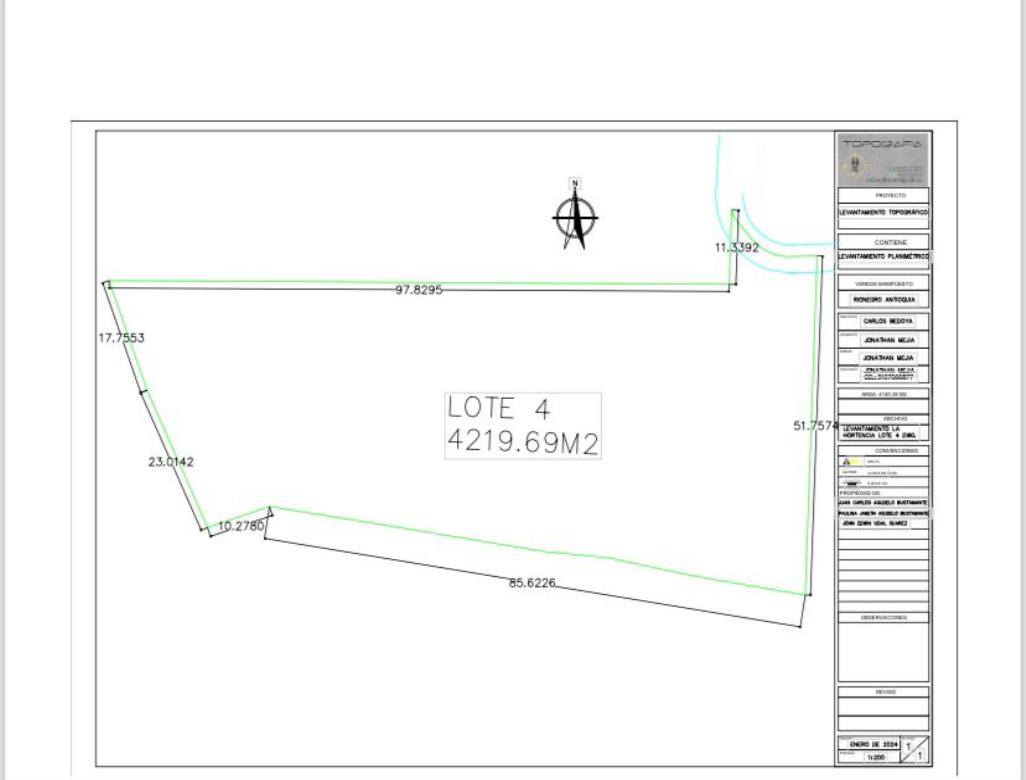This screenshot has width=1026, height=780.
Task: Click the LEVANTAMIENTO TOPOGRÁFICO project field
Action: coord(883,213)
